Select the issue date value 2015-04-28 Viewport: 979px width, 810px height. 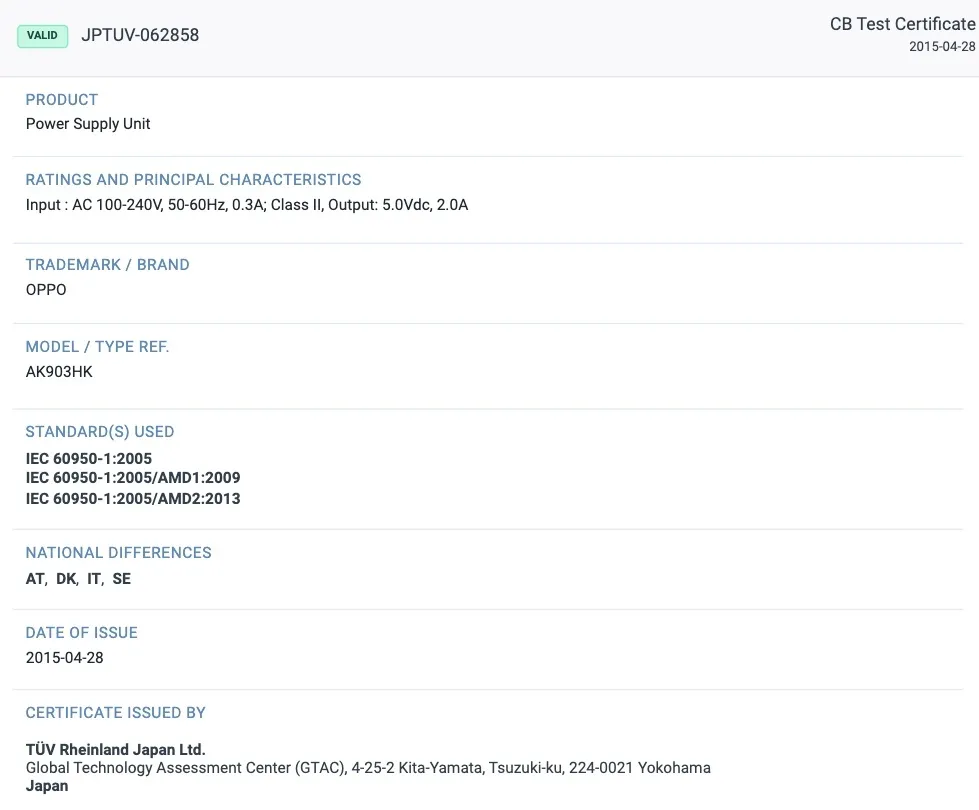[x=64, y=658]
